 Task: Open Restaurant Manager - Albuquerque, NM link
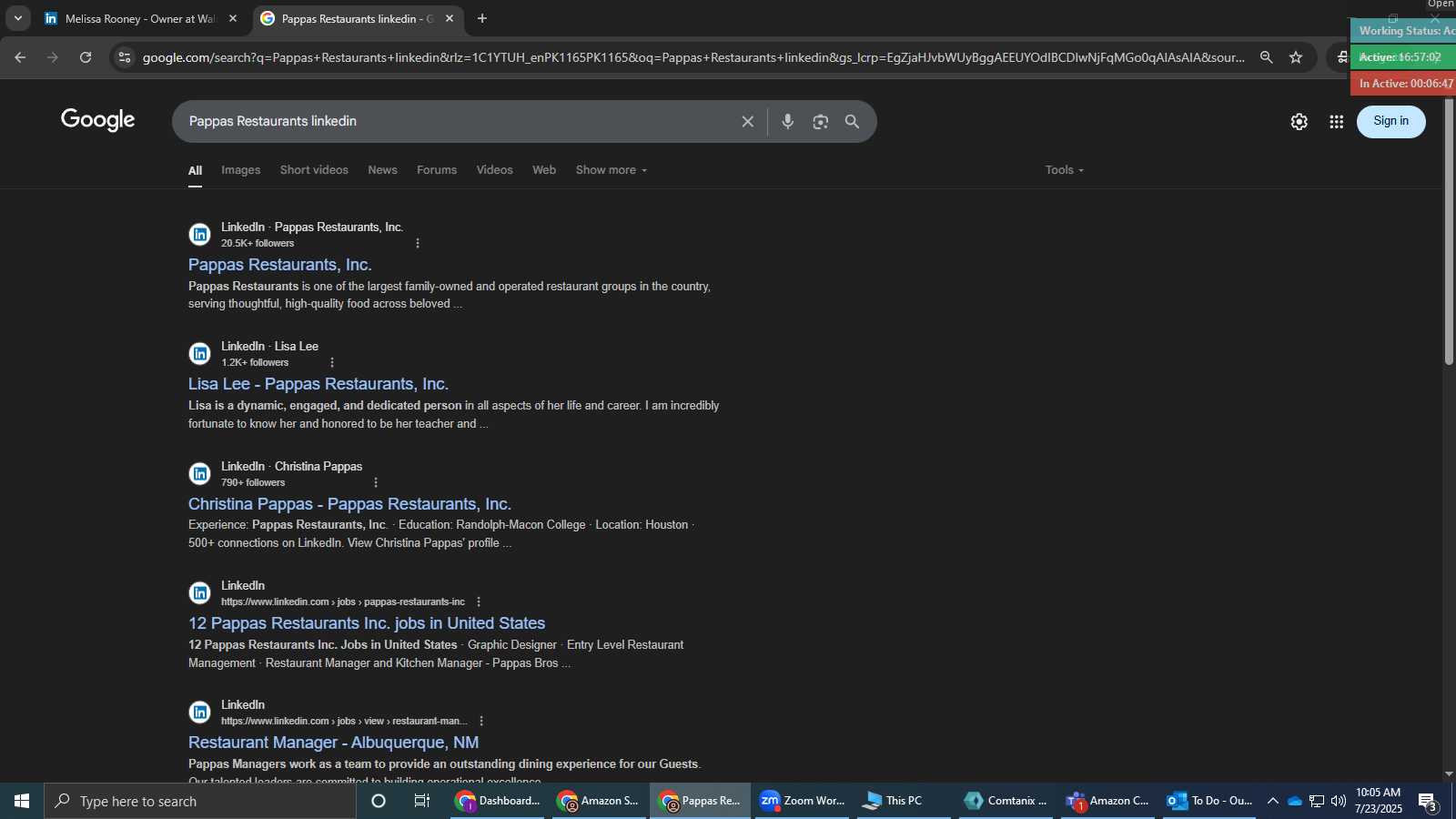[333, 743]
